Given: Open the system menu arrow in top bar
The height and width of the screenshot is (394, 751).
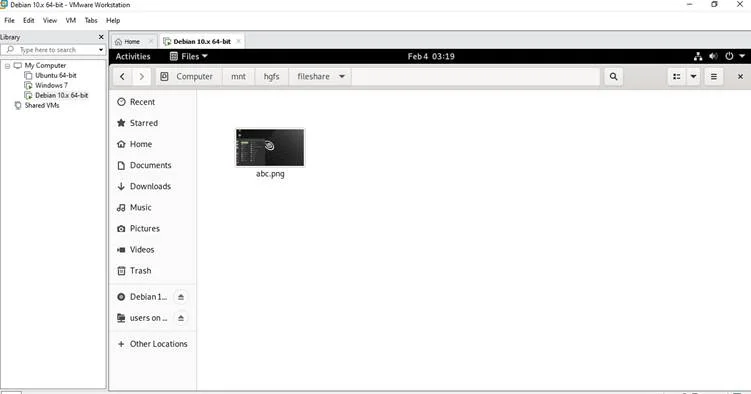Looking at the screenshot, I should pyautogui.click(x=742, y=56).
